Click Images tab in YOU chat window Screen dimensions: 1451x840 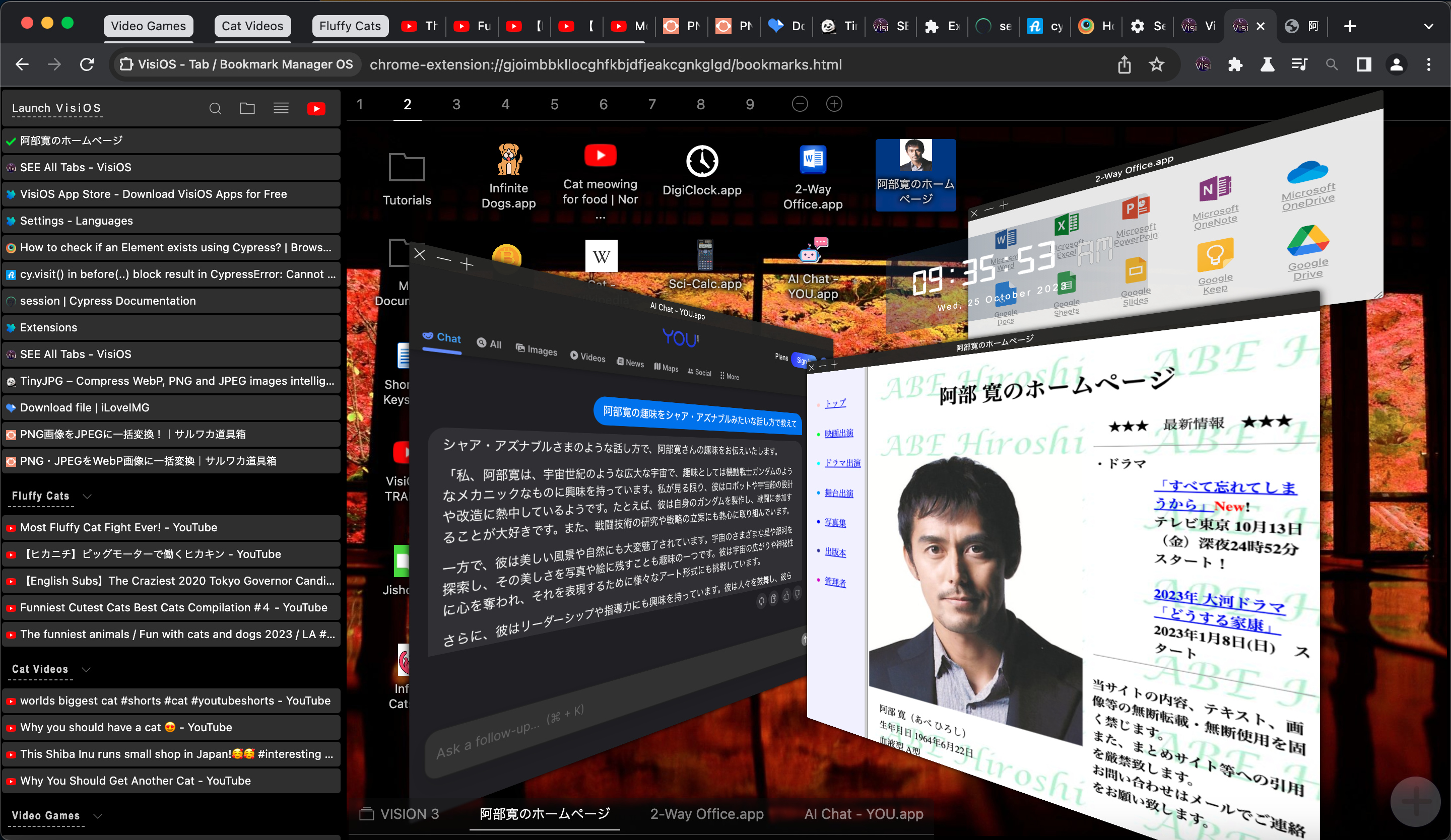click(x=536, y=350)
